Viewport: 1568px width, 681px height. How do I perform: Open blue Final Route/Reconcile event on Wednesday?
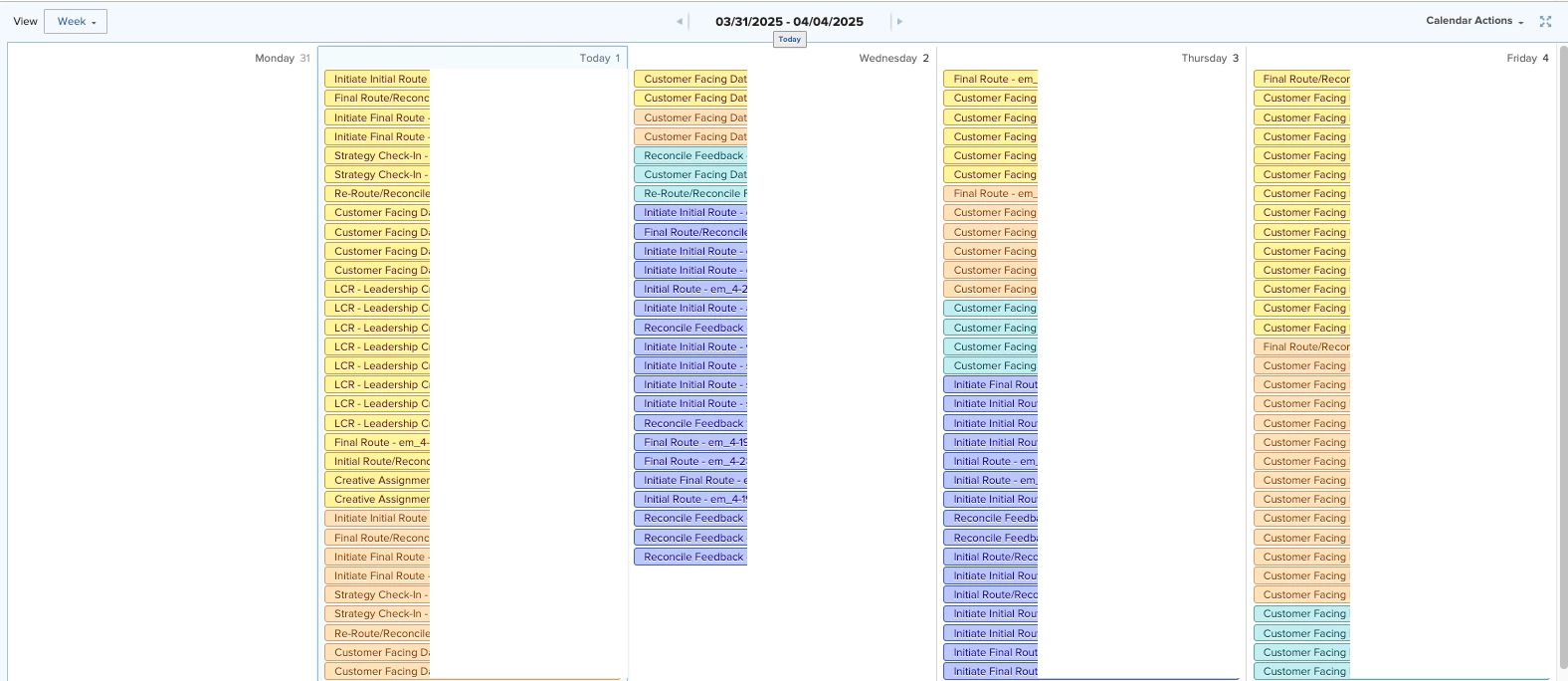point(690,232)
